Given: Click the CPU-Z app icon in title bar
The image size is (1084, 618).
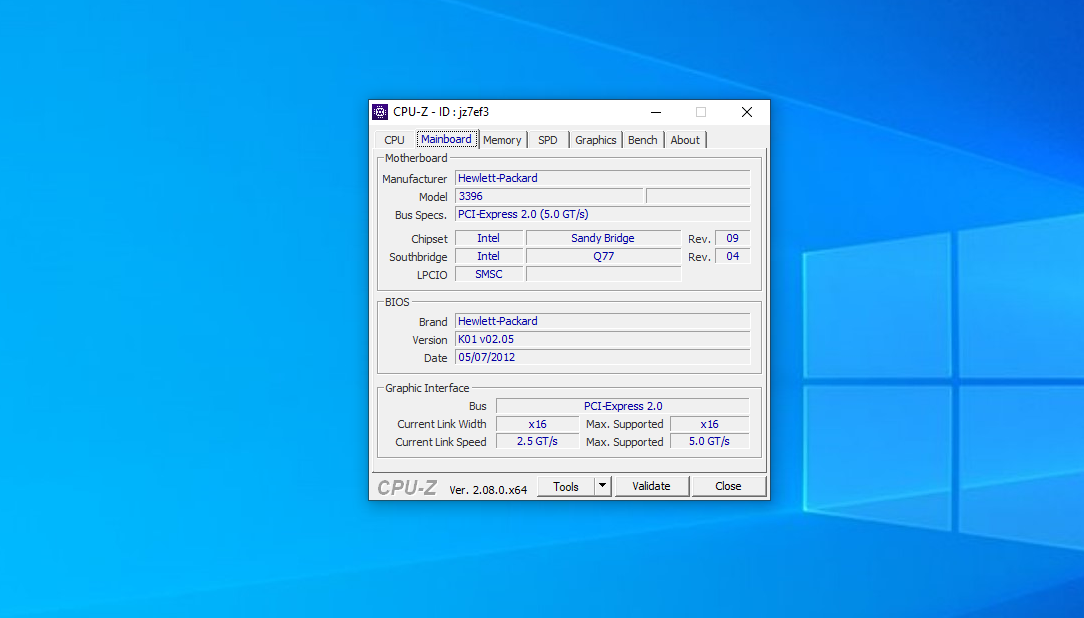Looking at the screenshot, I should [380, 112].
